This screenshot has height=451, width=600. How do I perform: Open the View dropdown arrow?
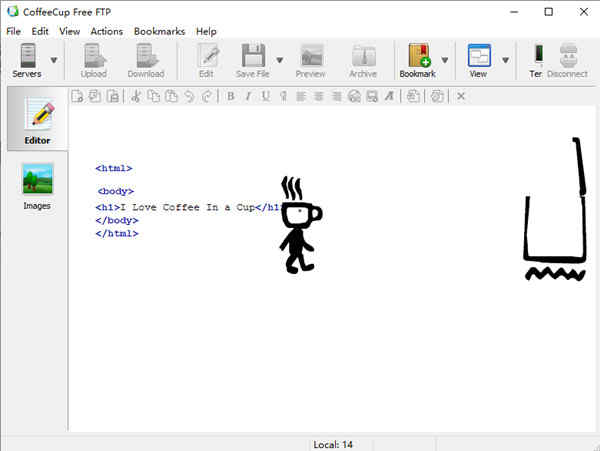505,60
